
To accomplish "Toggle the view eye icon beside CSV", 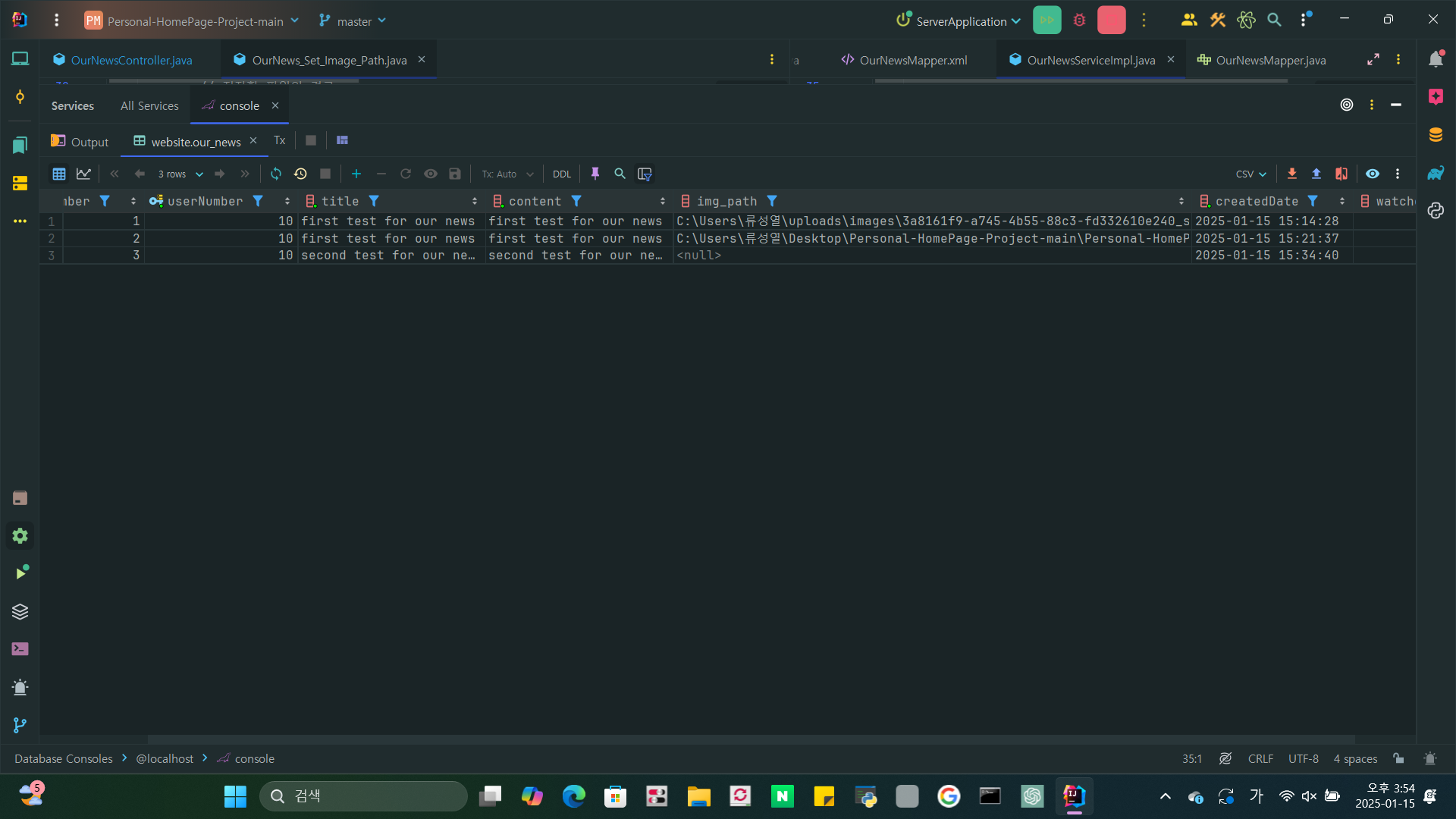I will click(x=1373, y=174).
